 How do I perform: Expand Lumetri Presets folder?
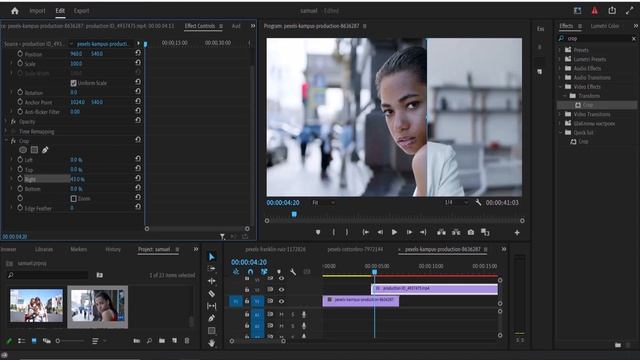coord(560,59)
